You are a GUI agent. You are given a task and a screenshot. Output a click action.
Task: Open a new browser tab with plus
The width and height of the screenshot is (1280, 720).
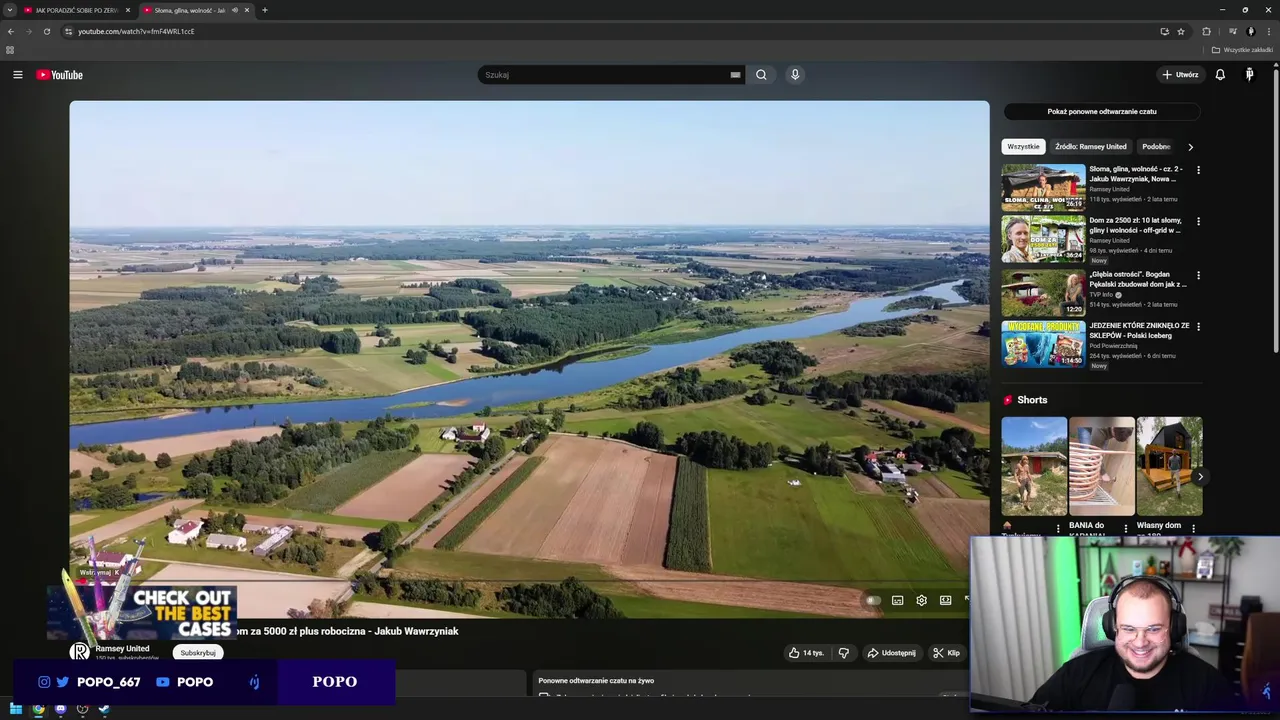(264, 10)
